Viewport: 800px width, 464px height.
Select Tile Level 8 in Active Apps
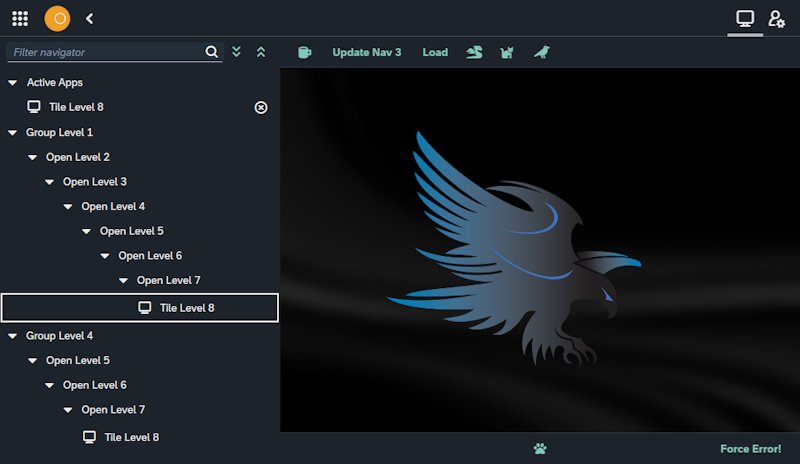click(76, 107)
